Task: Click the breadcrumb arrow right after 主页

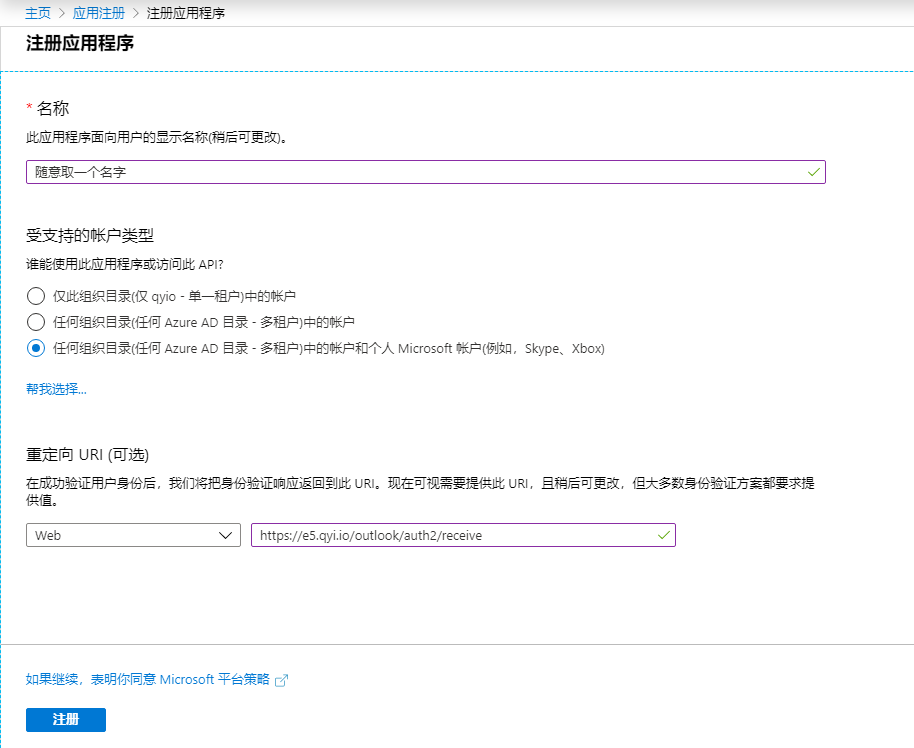Action: [x=61, y=13]
